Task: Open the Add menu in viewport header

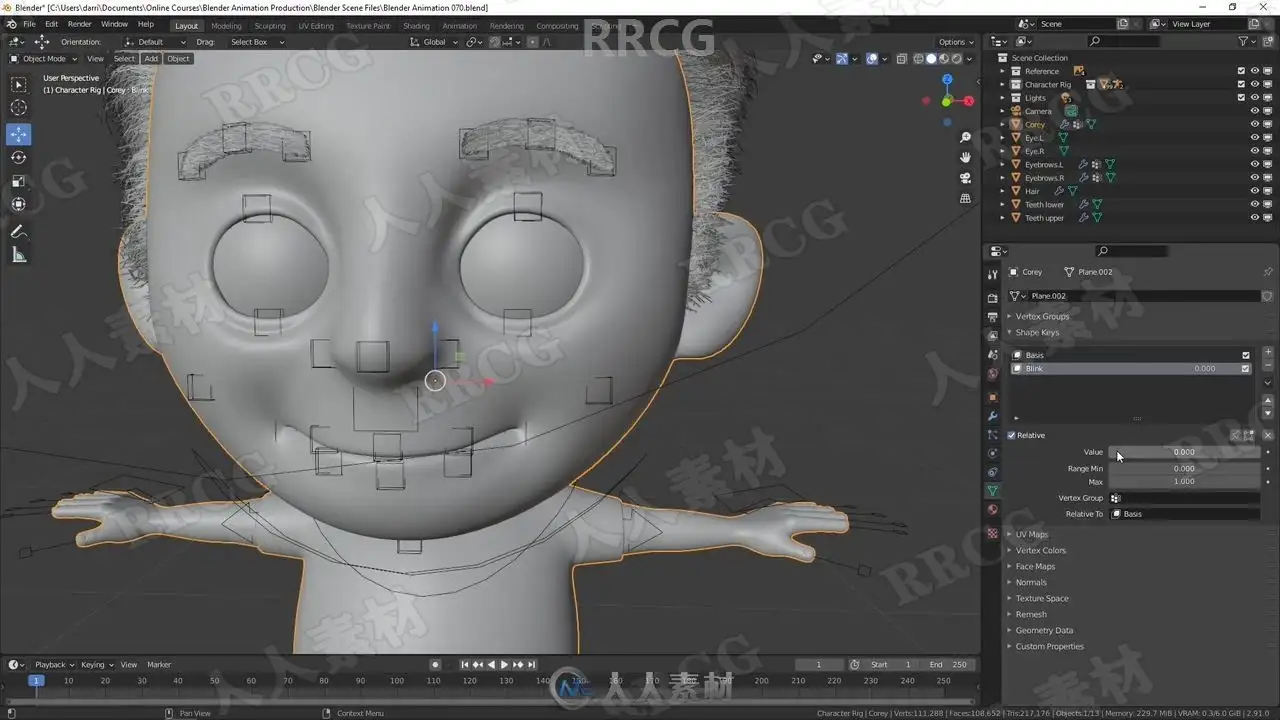Action: tap(151, 58)
